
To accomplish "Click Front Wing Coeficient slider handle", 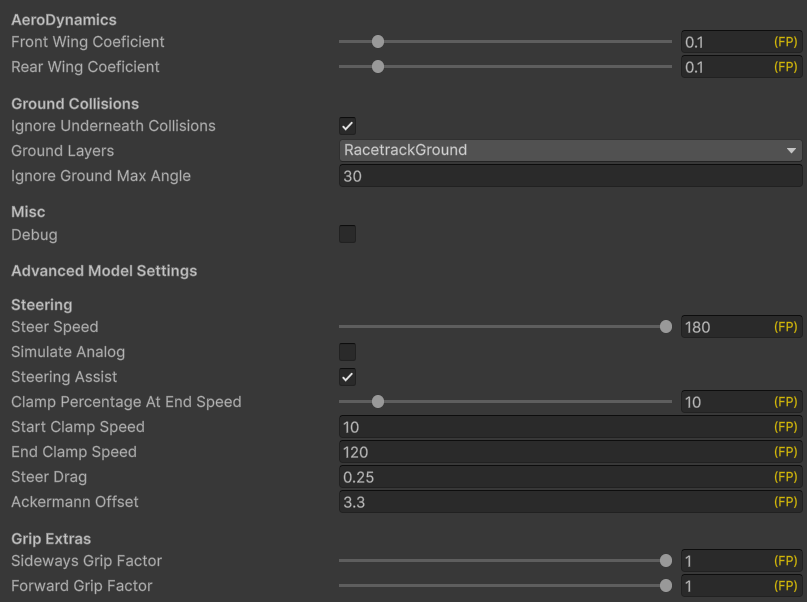I will [378, 42].
